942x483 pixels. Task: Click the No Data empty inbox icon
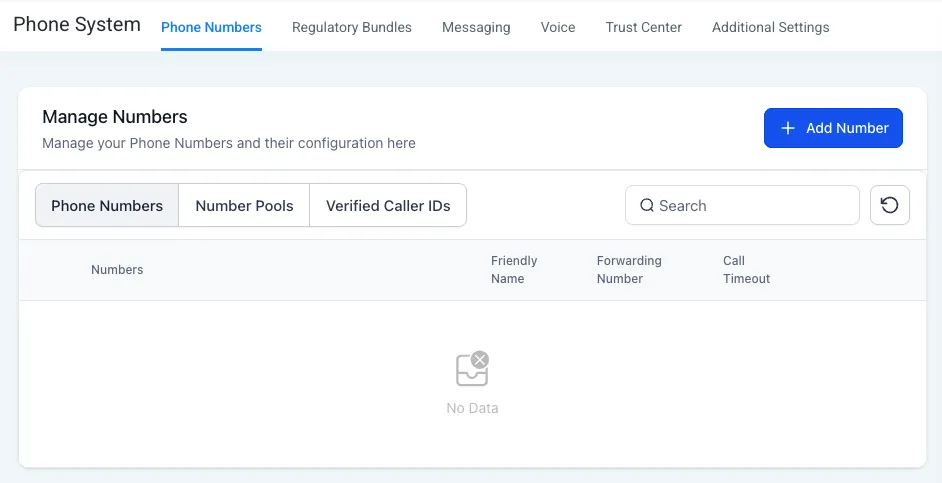(472, 370)
